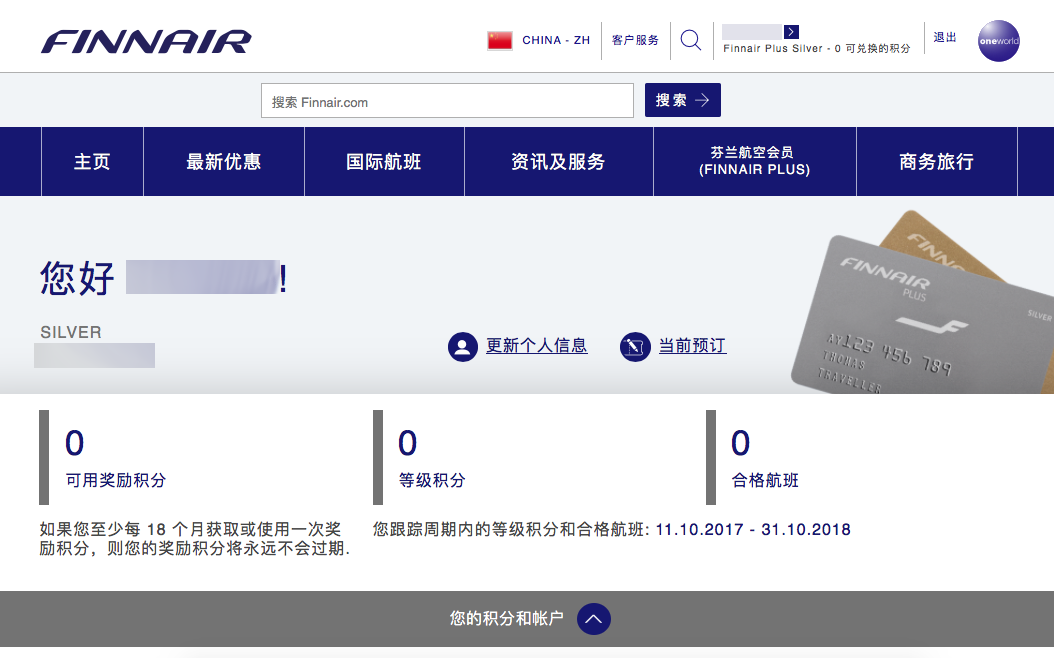Click the 当前预订 link
The image size is (1054, 658).
click(x=692, y=346)
